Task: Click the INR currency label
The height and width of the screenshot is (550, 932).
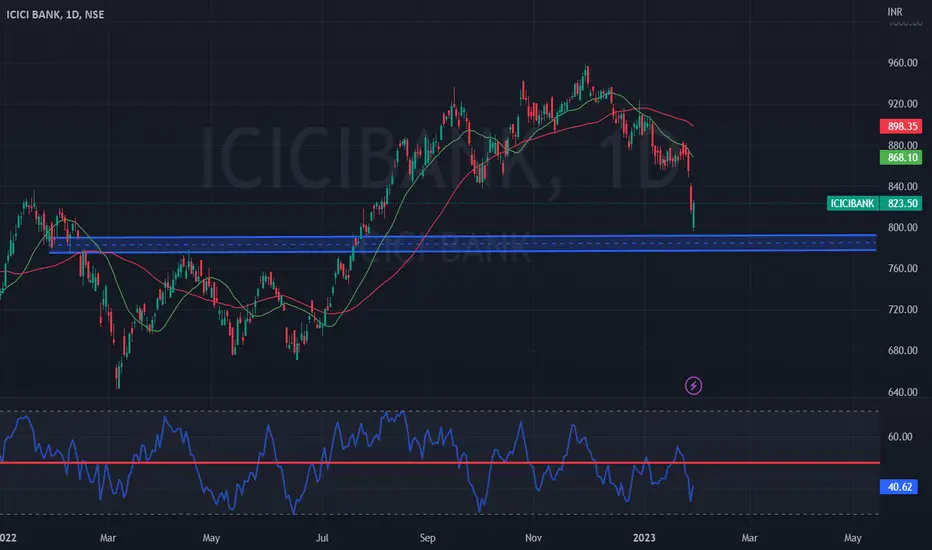Action: (x=895, y=12)
